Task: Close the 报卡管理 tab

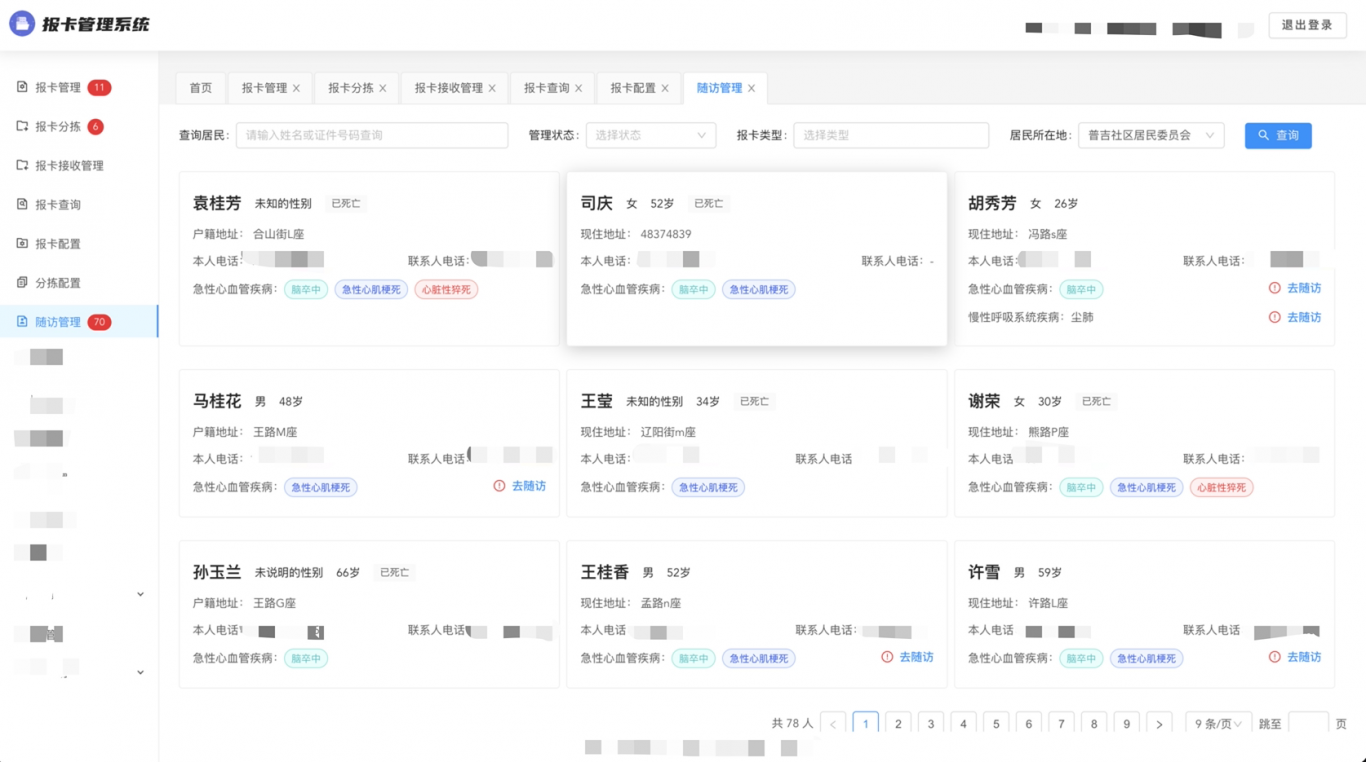Action: tap(296, 88)
